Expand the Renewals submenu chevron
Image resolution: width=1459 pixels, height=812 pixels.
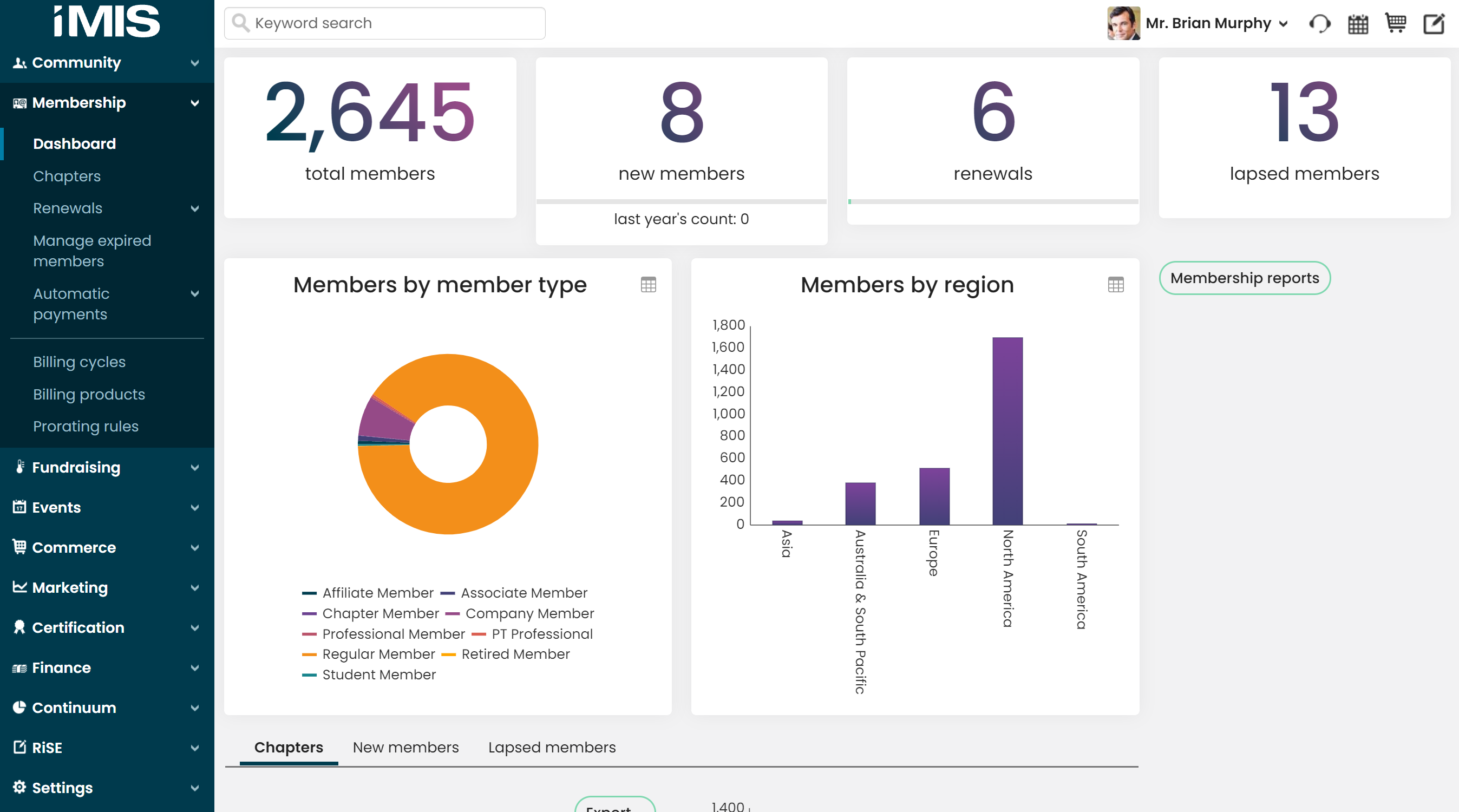tap(195, 208)
